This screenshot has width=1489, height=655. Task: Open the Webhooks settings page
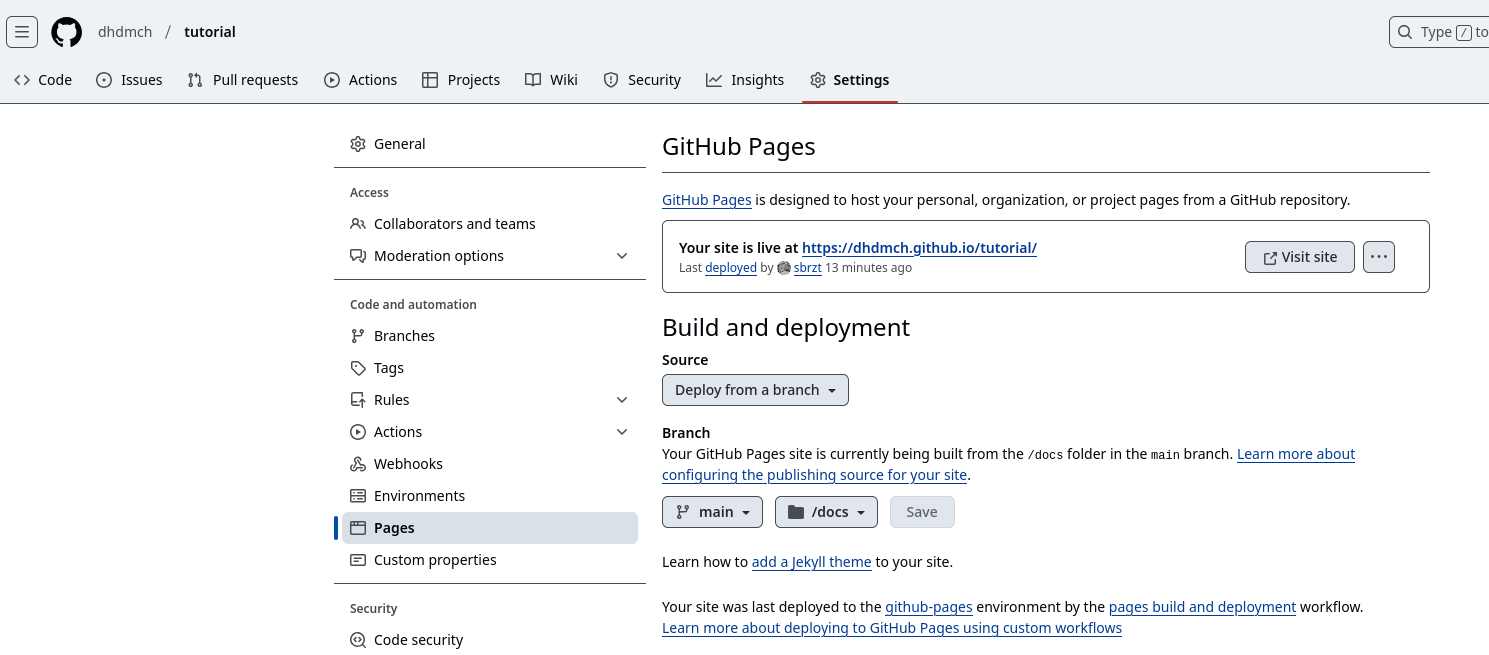click(x=407, y=464)
